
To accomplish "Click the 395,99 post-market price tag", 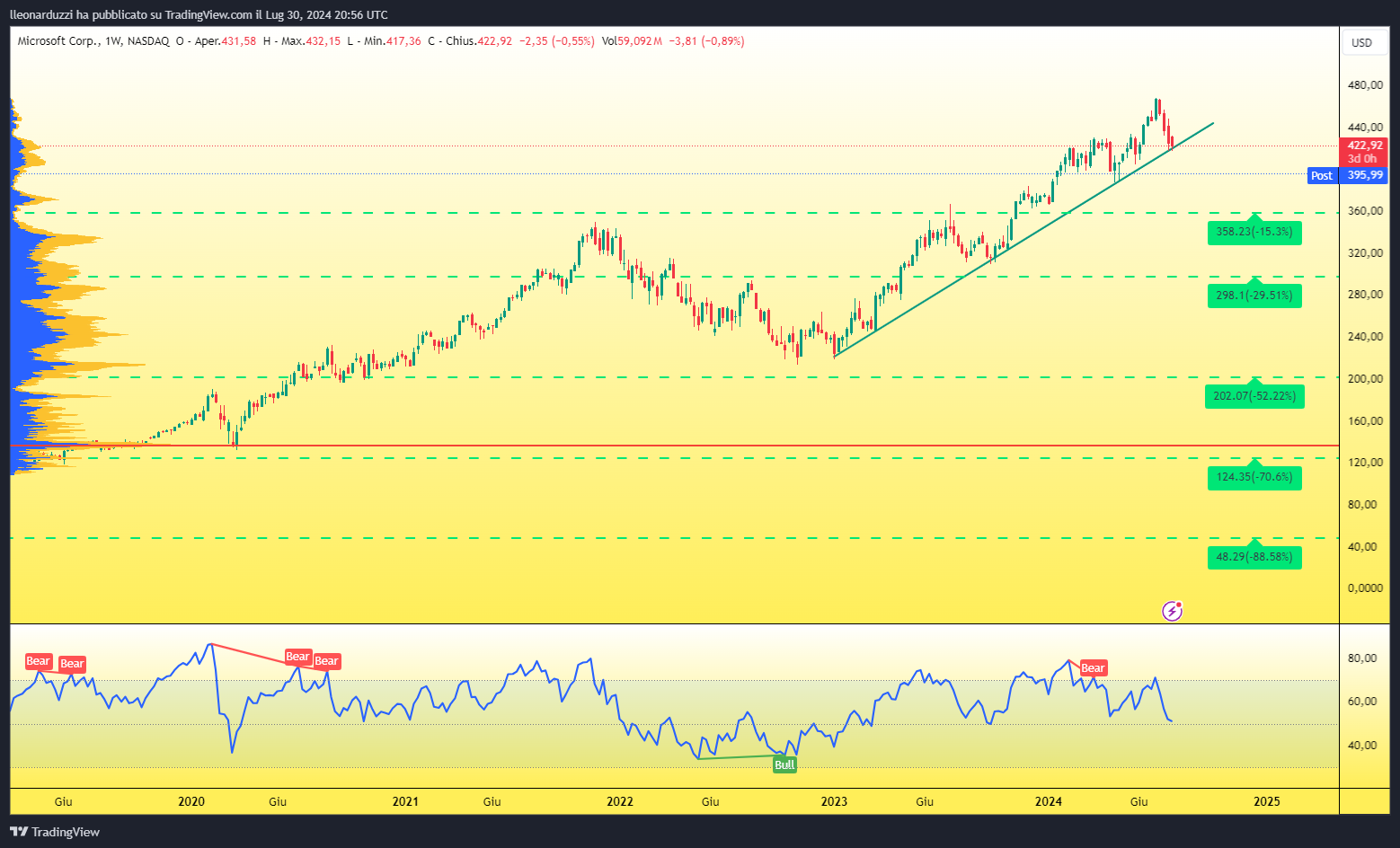I will tap(1364, 175).
